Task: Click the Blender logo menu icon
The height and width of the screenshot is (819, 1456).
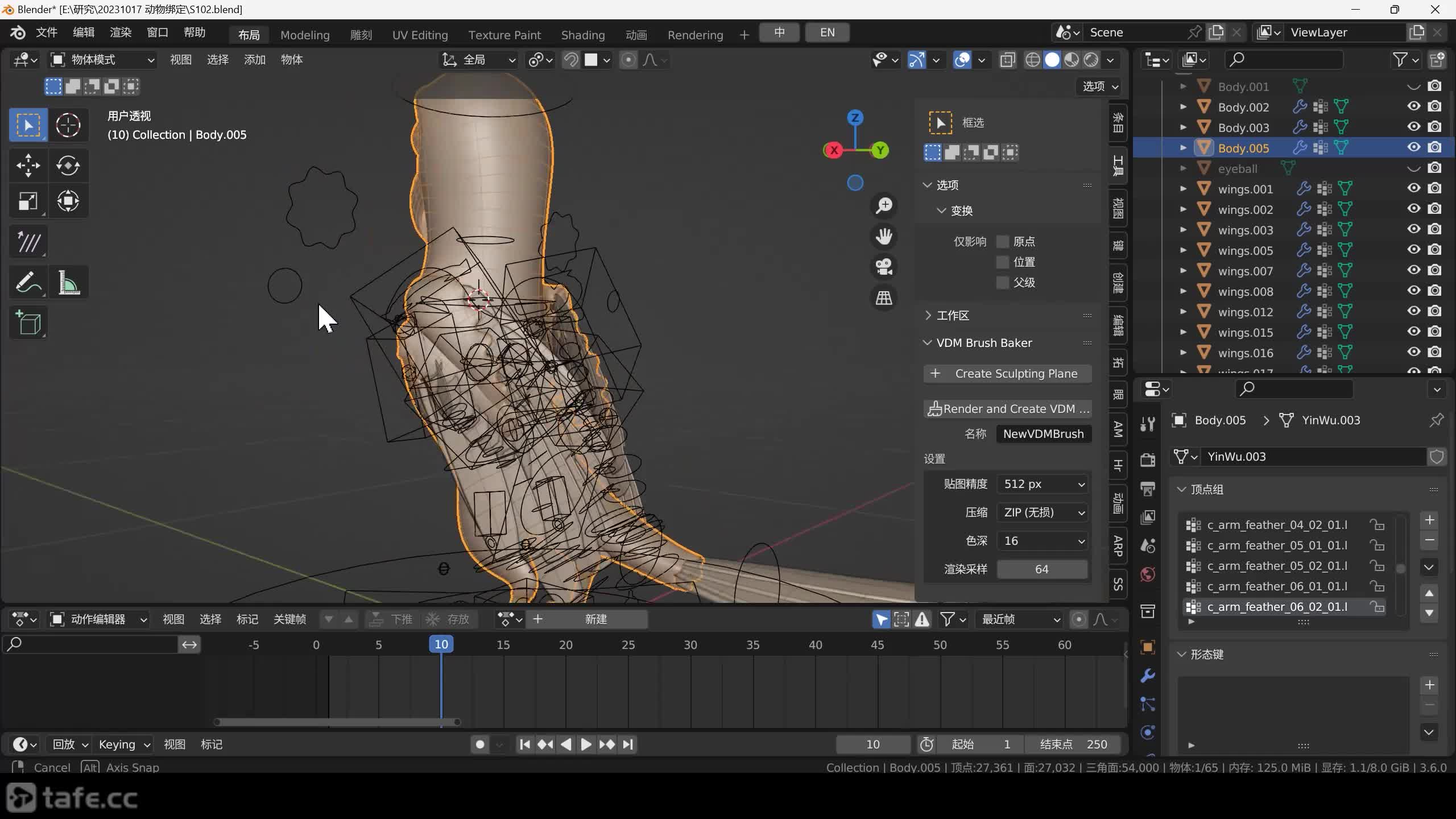Action: (18, 32)
